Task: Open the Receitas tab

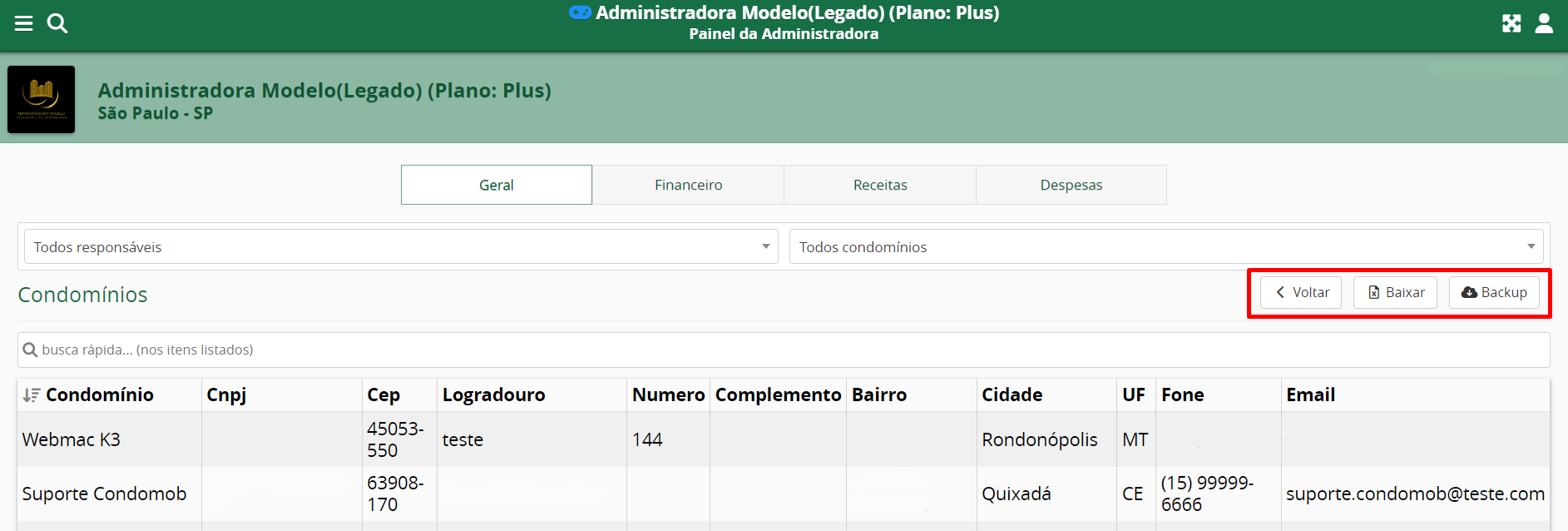Action: coord(880,185)
